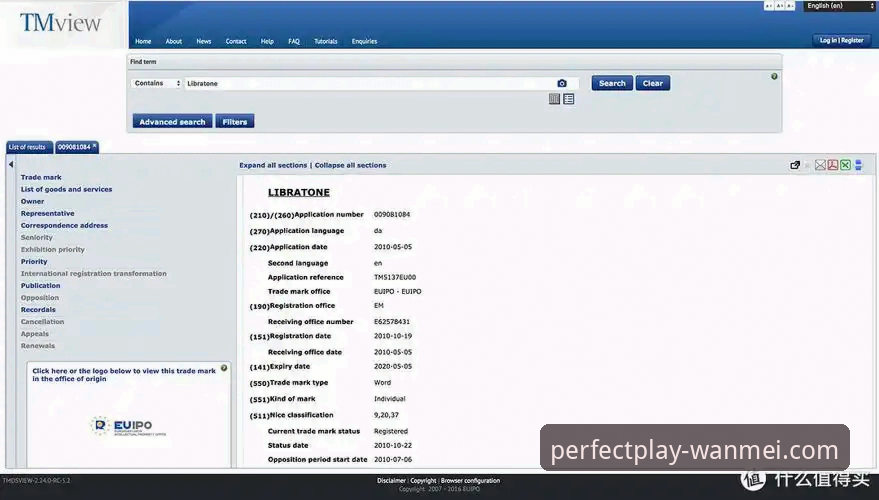
Task: Jump to Correspondence address section
Action: coord(64,225)
